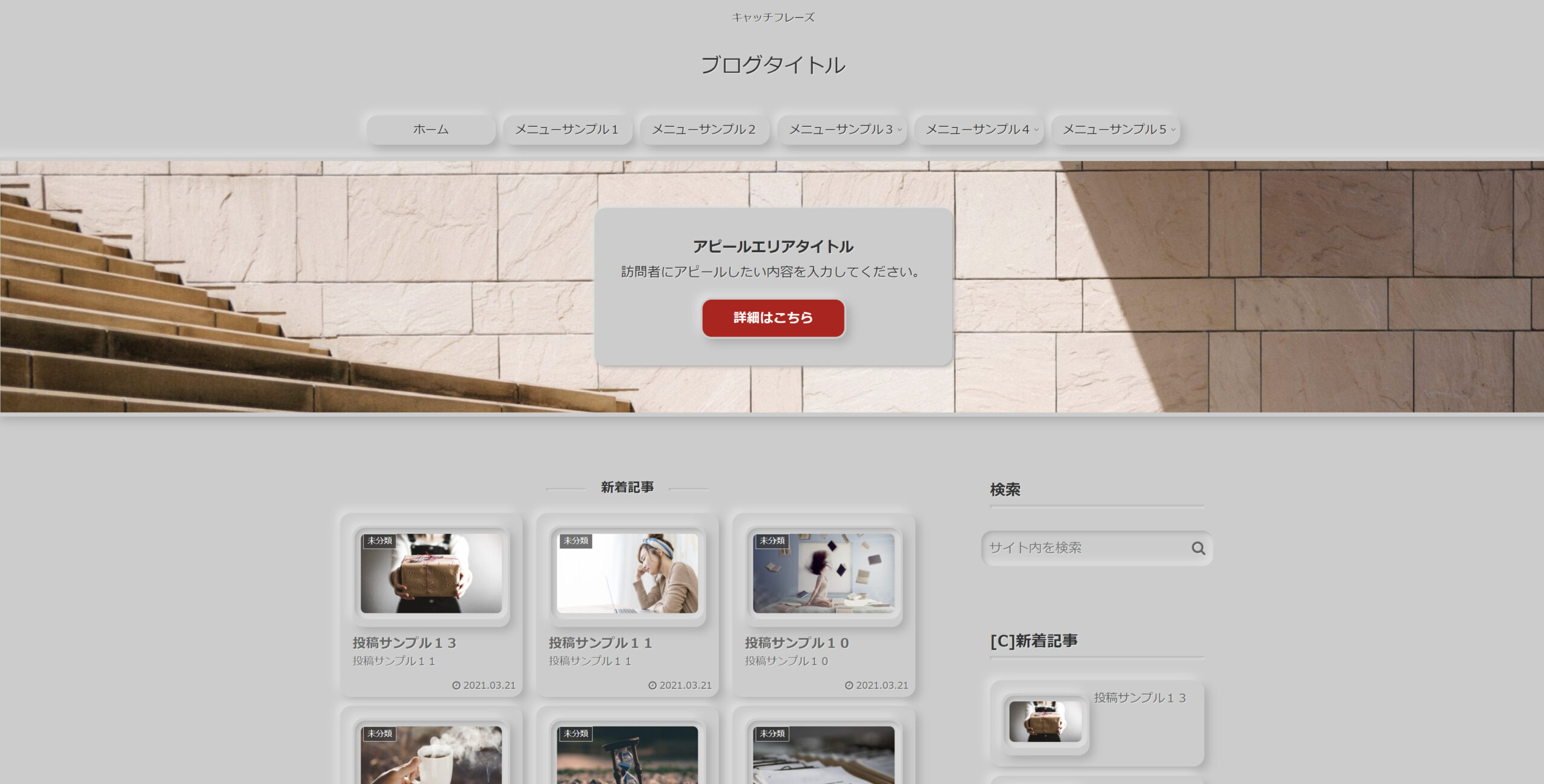The width and height of the screenshot is (1544, 784).
Task: Open 投稿サンプル10 floating books thumbnail
Action: point(823,576)
